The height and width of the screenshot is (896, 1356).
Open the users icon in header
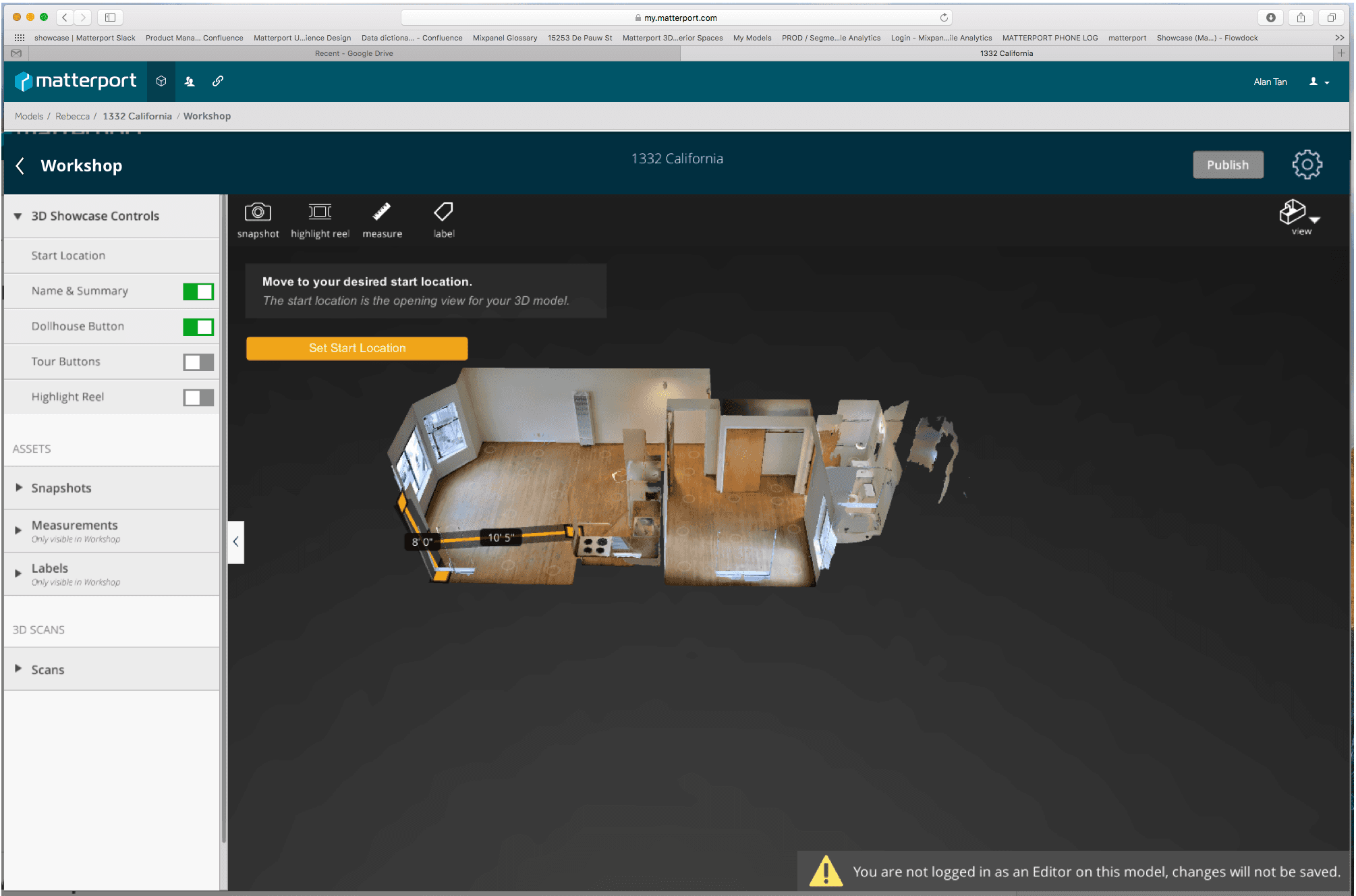(190, 81)
